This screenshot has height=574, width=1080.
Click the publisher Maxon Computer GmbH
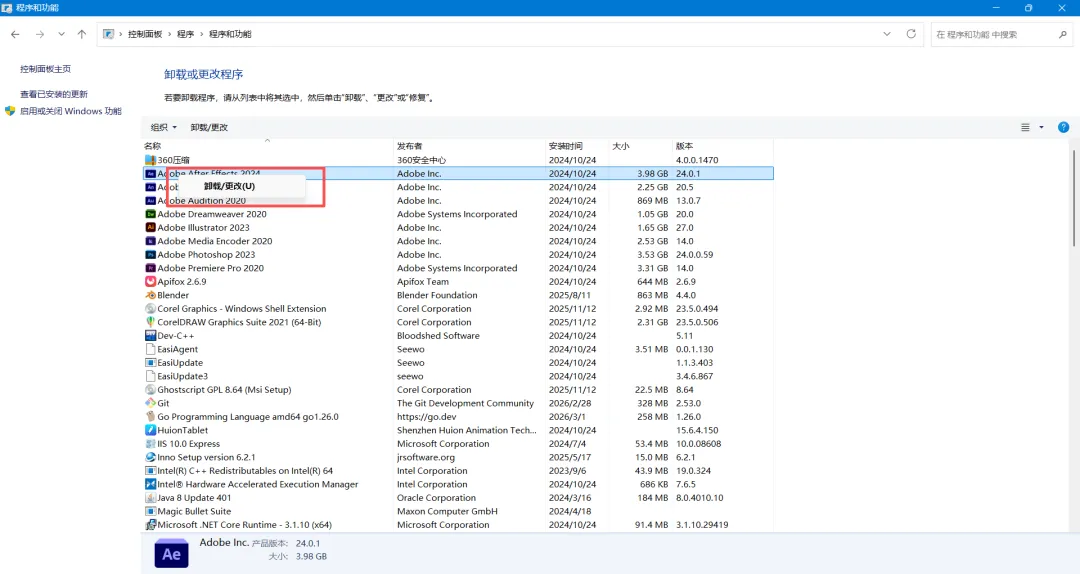coord(447,511)
